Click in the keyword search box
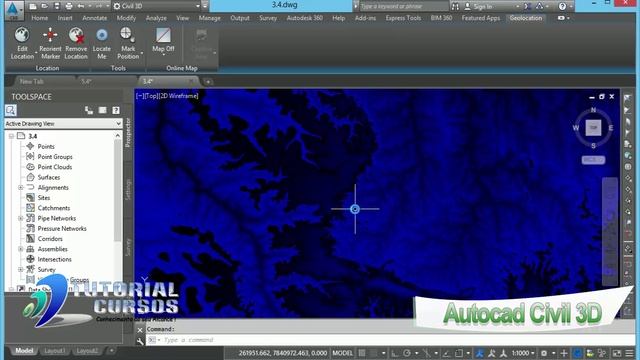The image size is (640, 360). (x=403, y=6)
